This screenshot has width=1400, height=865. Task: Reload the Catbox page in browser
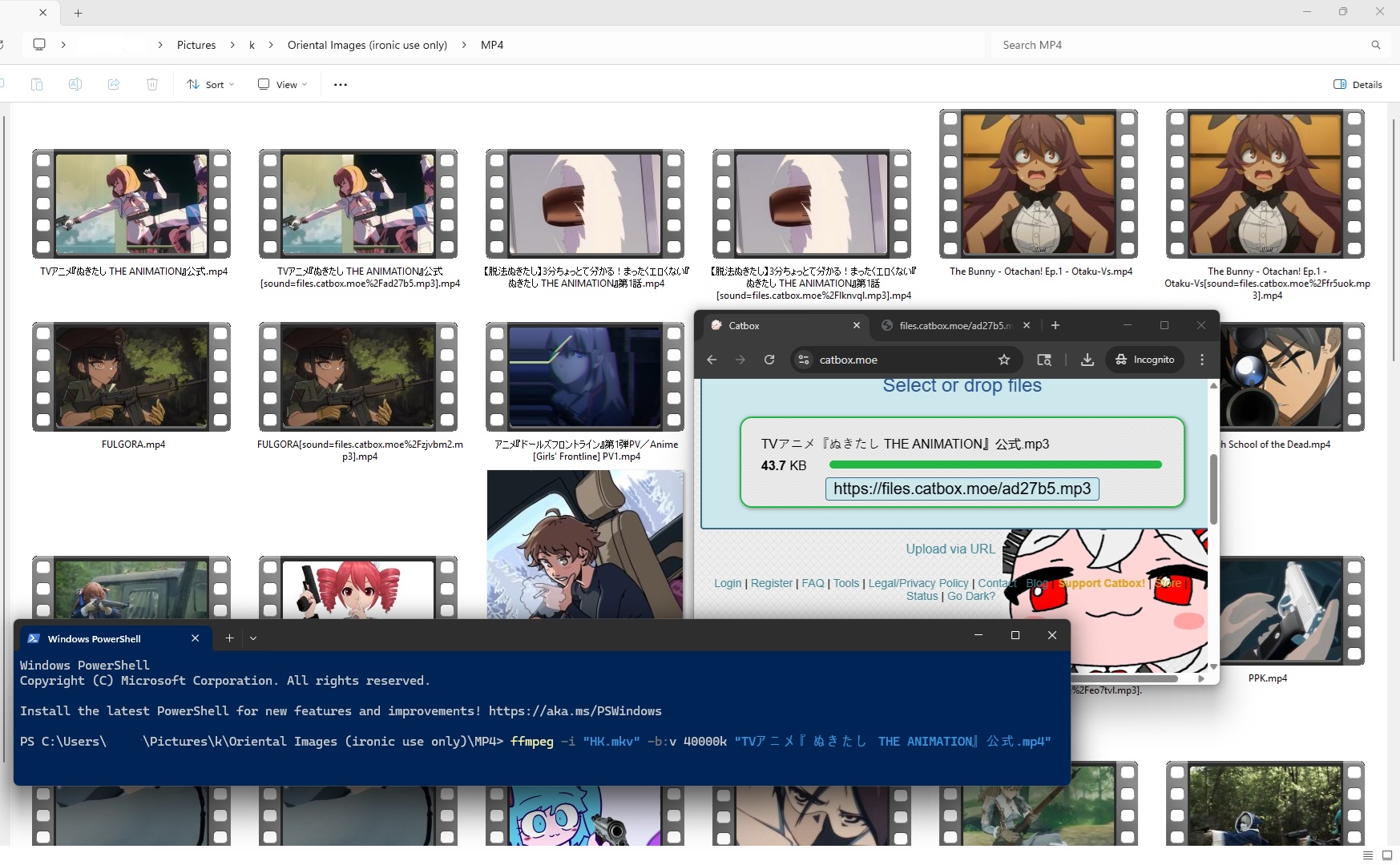tap(769, 360)
